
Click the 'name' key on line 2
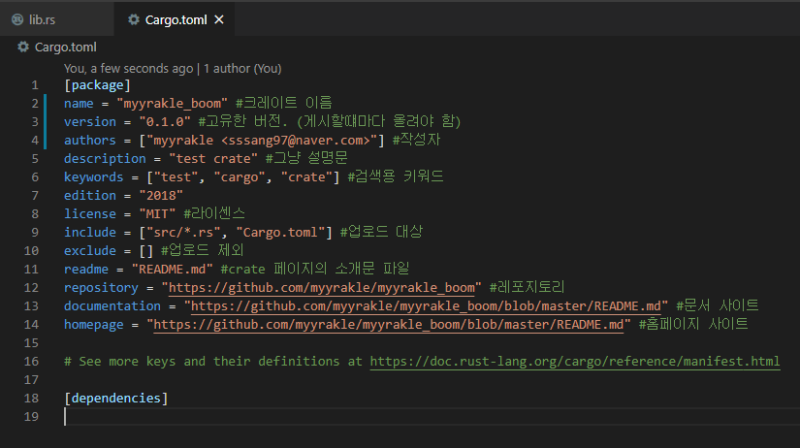(x=79, y=104)
